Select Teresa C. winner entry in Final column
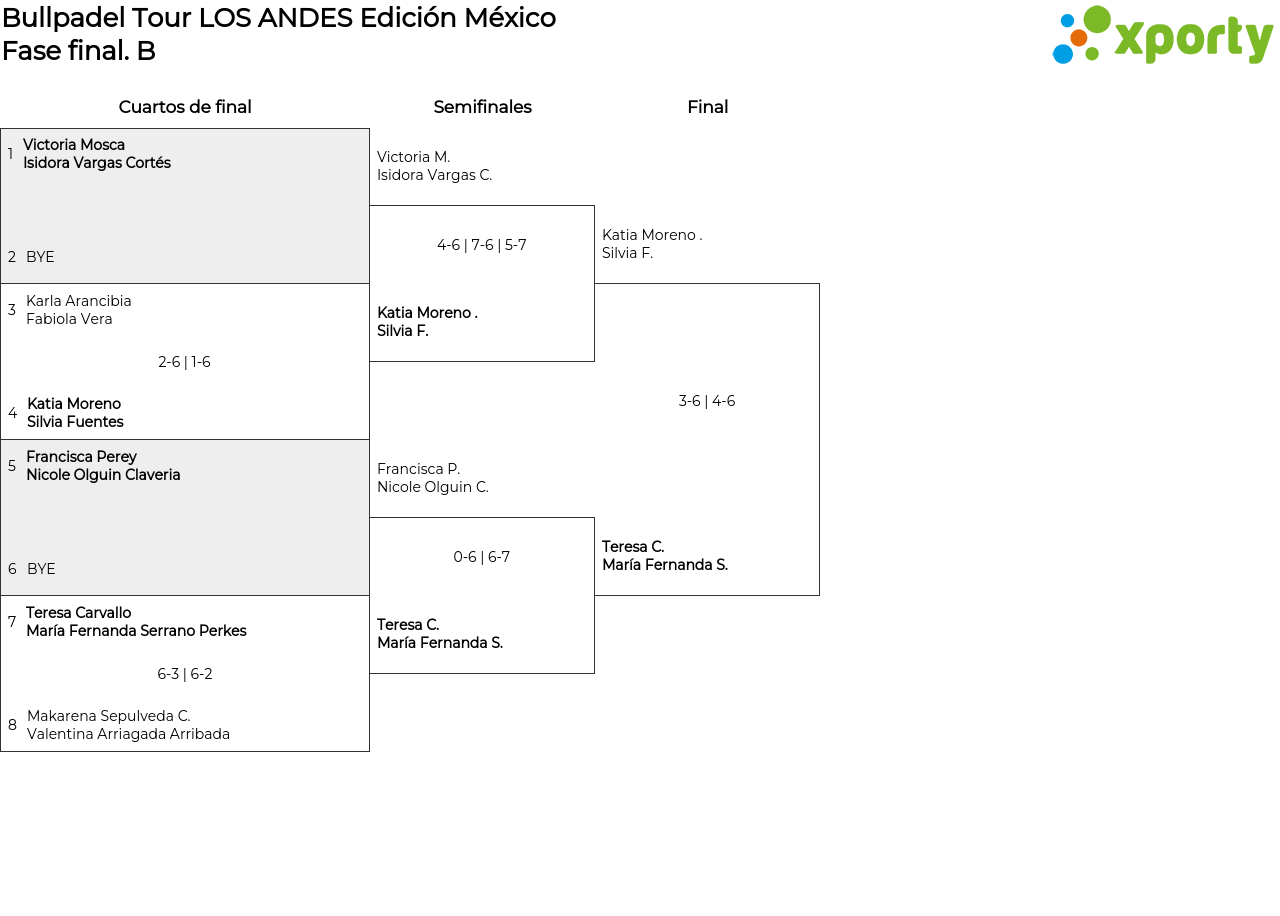The height and width of the screenshot is (916, 1280). pyautogui.click(x=665, y=556)
